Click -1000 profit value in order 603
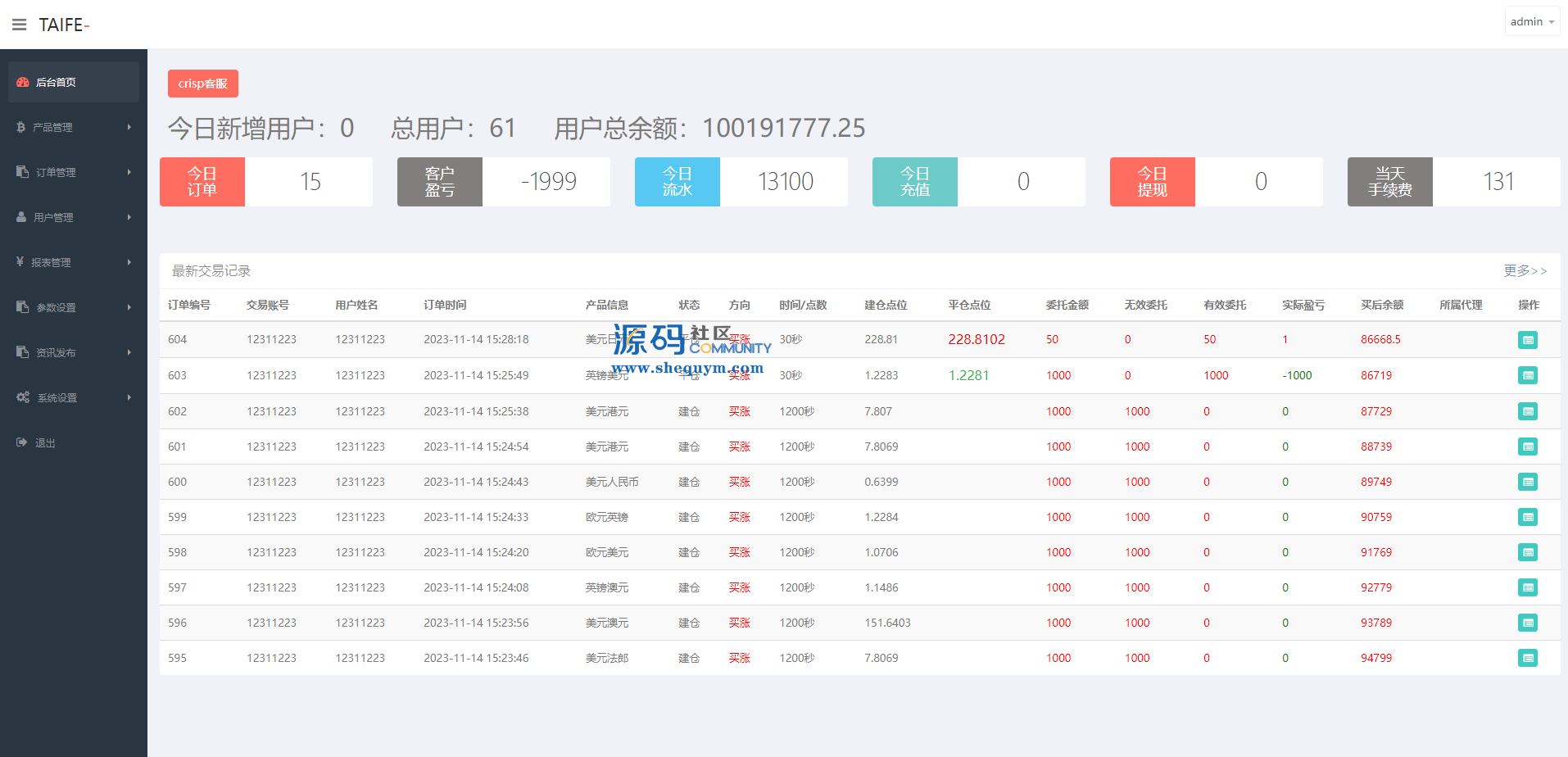The height and width of the screenshot is (757, 1568). tap(1297, 375)
